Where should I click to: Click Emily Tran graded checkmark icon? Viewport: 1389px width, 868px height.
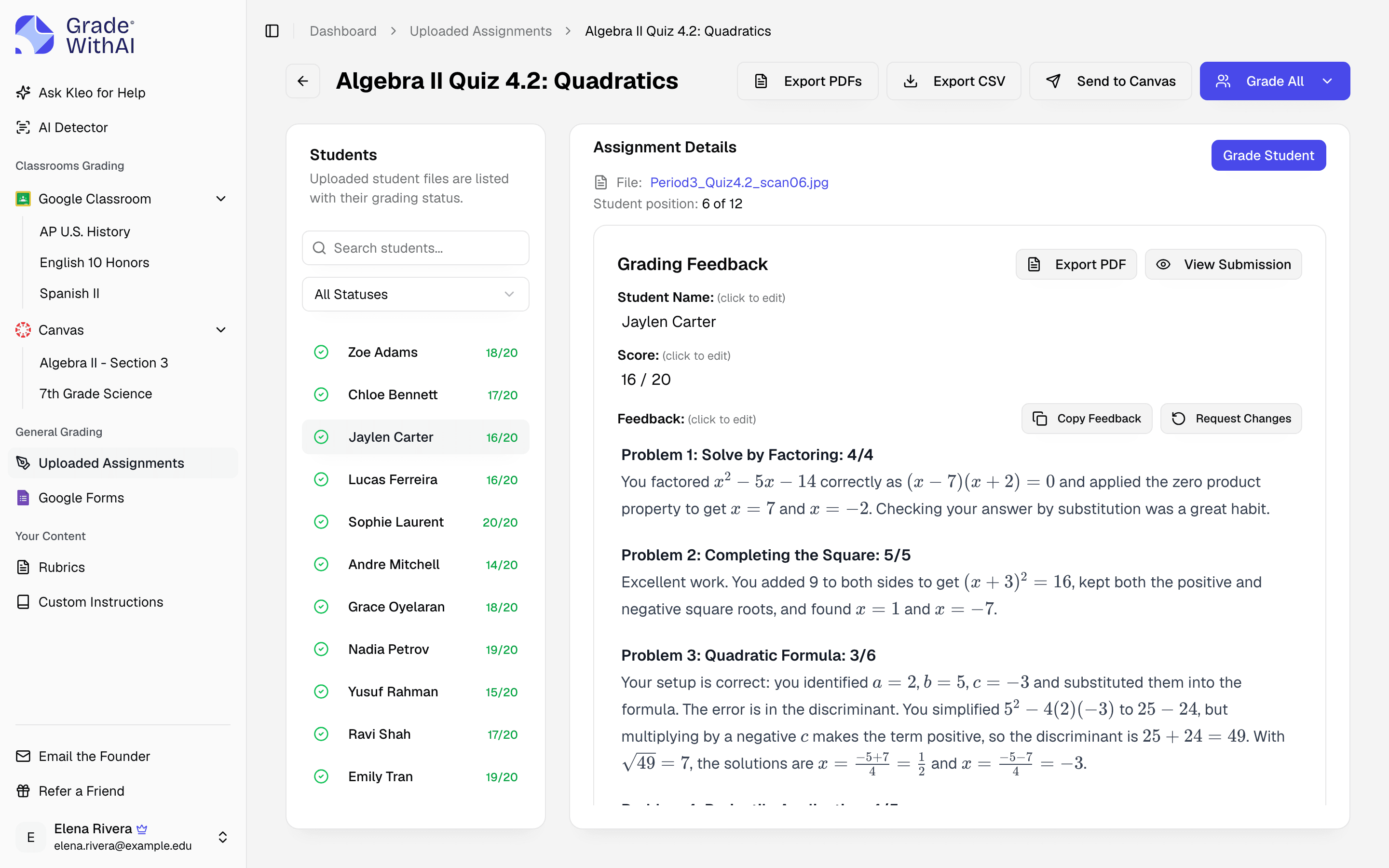pos(321,777)
